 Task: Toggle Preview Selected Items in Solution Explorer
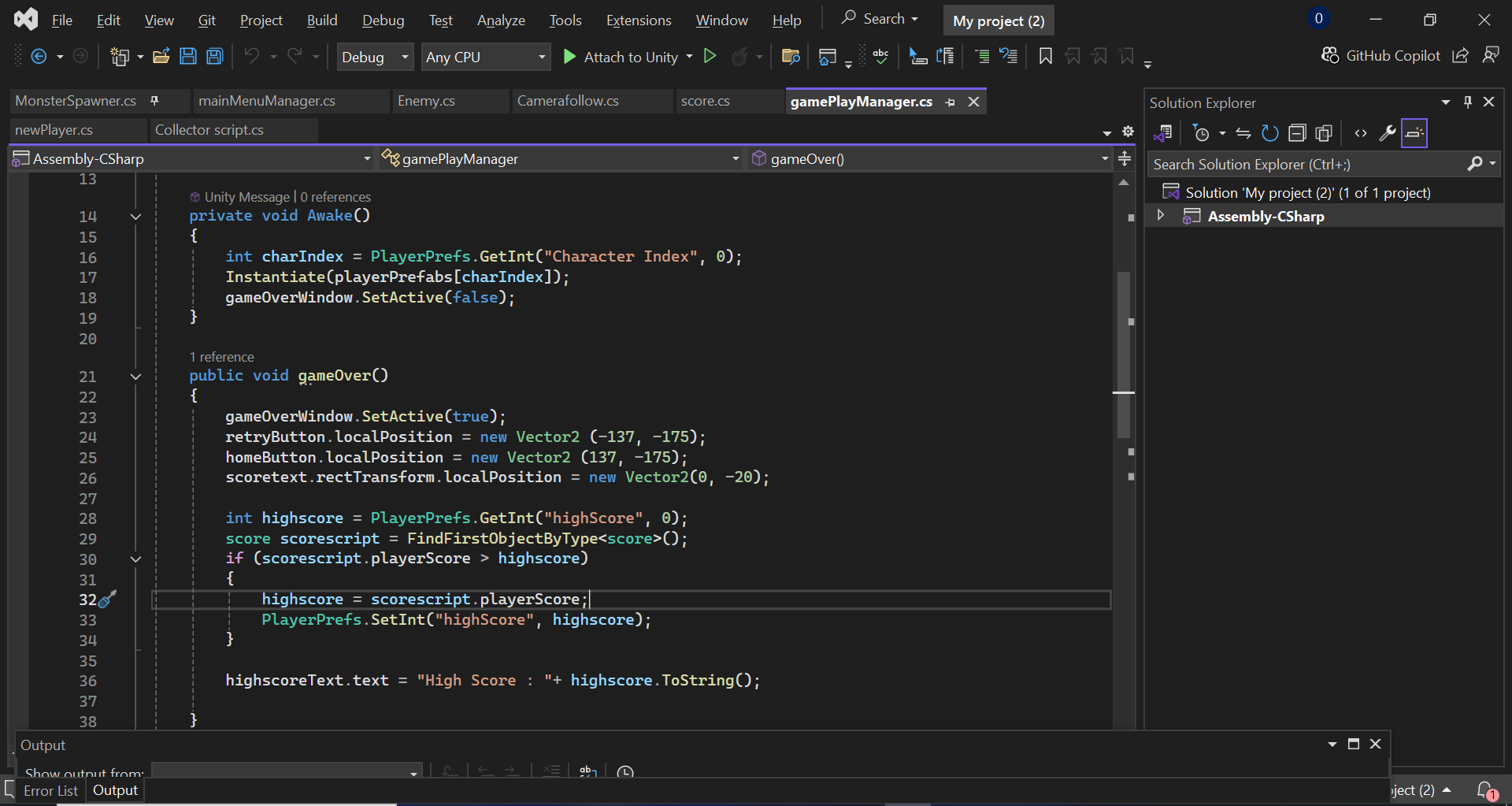point(1414,133)
